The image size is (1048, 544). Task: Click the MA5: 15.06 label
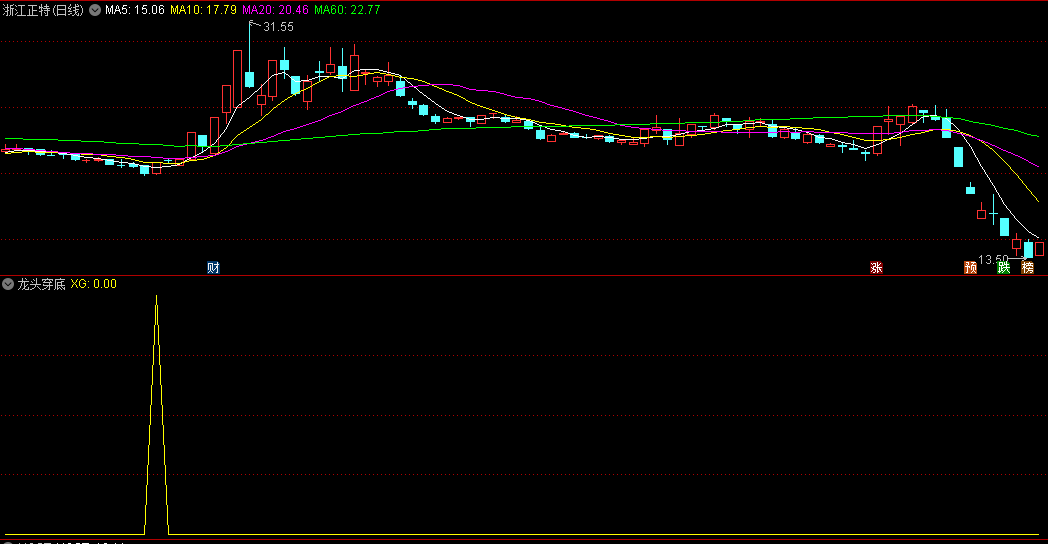click(134, 10)
